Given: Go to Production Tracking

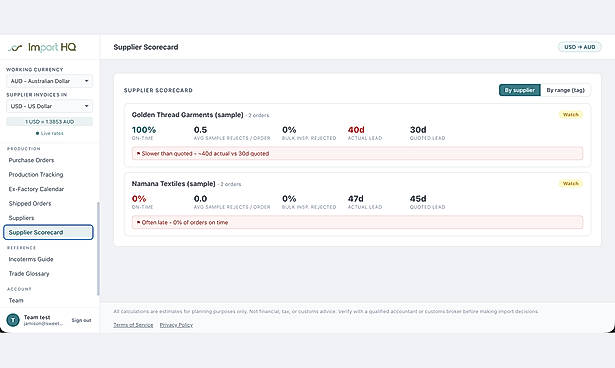Looking at the screenshot, I should point(36,175).
